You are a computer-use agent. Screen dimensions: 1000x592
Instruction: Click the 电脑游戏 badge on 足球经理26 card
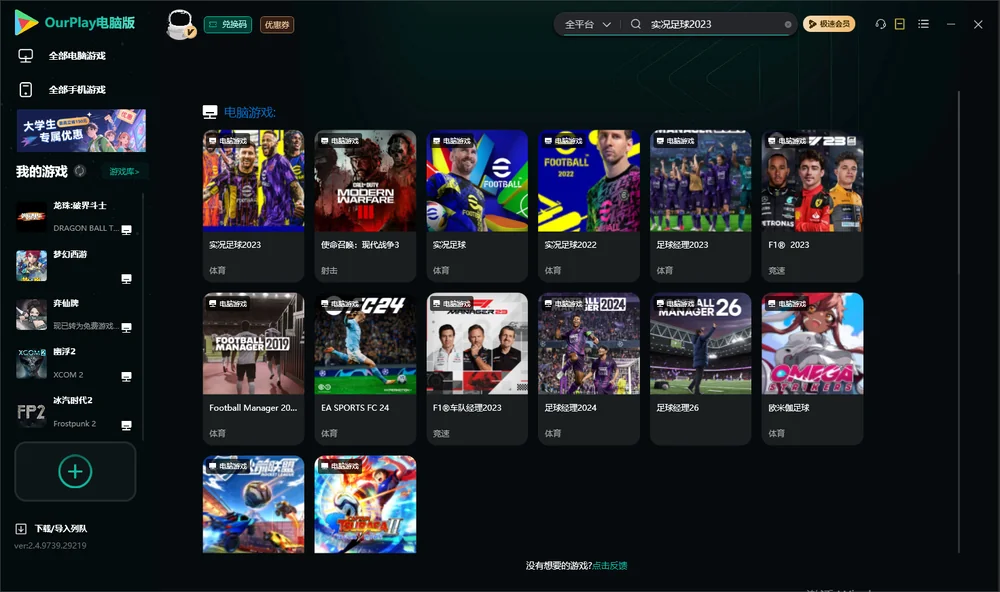(675, 304)
